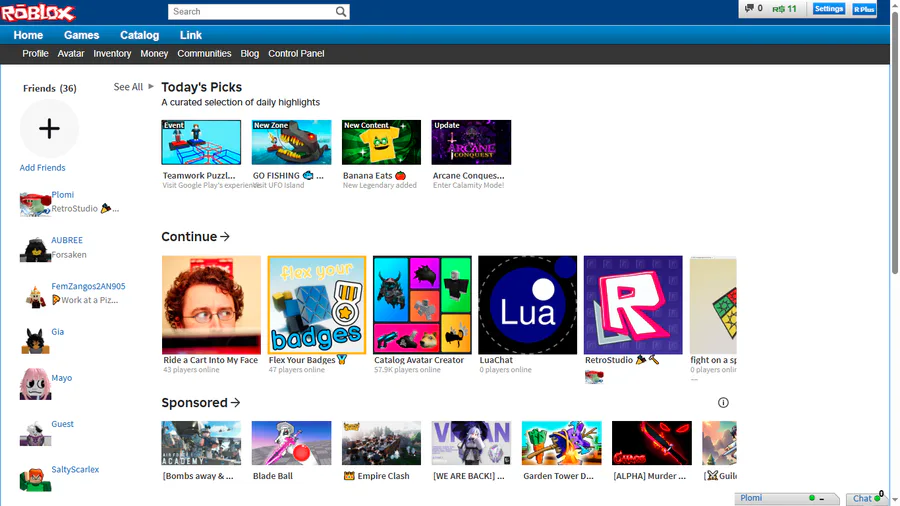Open the Banana Eats thumbnail
The image size is (900, 506).
pyautogui.click(x=381, y=142)
